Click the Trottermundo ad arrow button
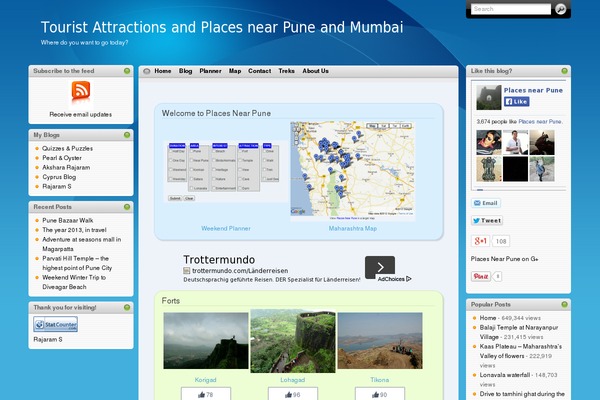 [380, 267]
